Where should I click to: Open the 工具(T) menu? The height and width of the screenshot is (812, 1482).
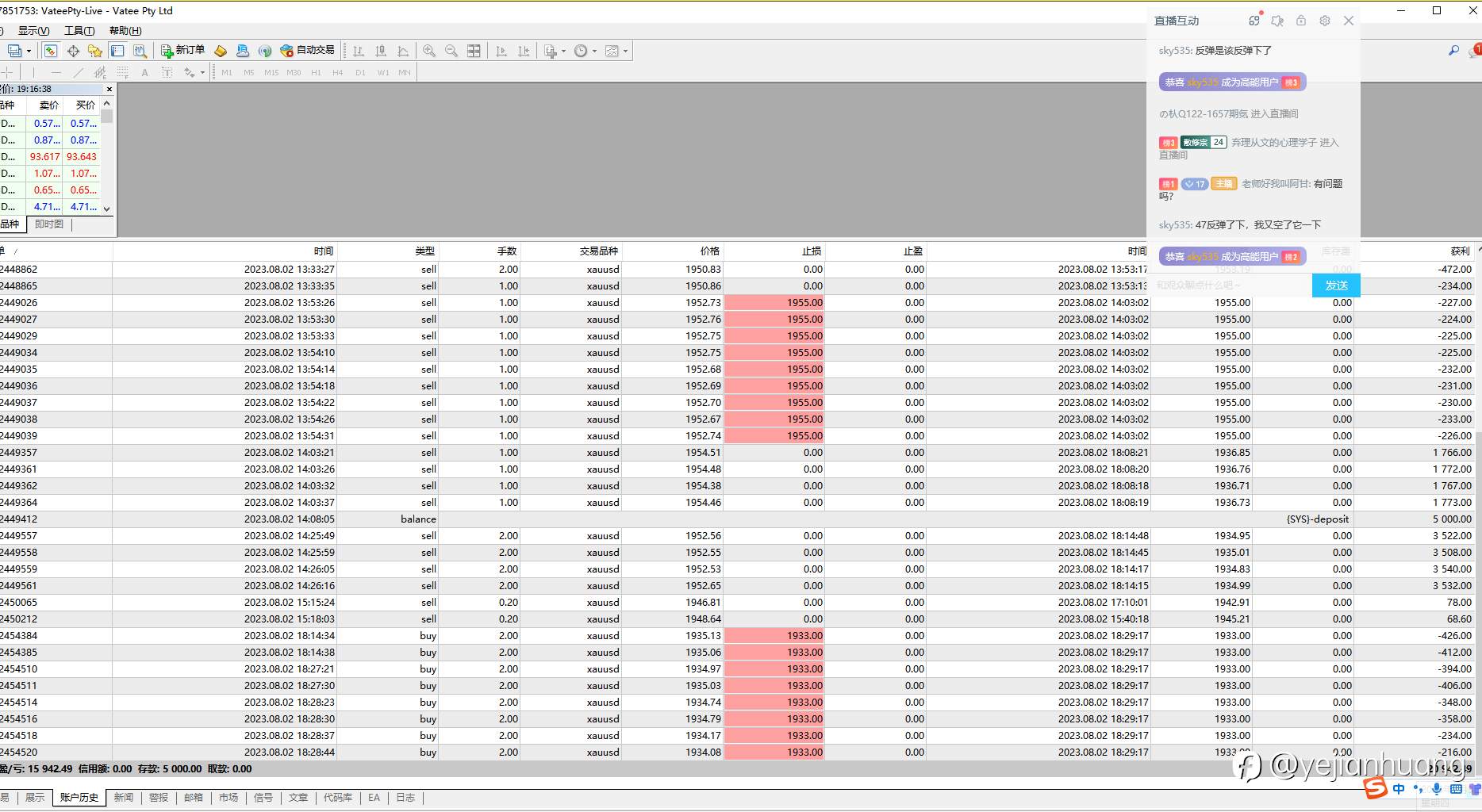pyautogui.click(x=79, y=31)
